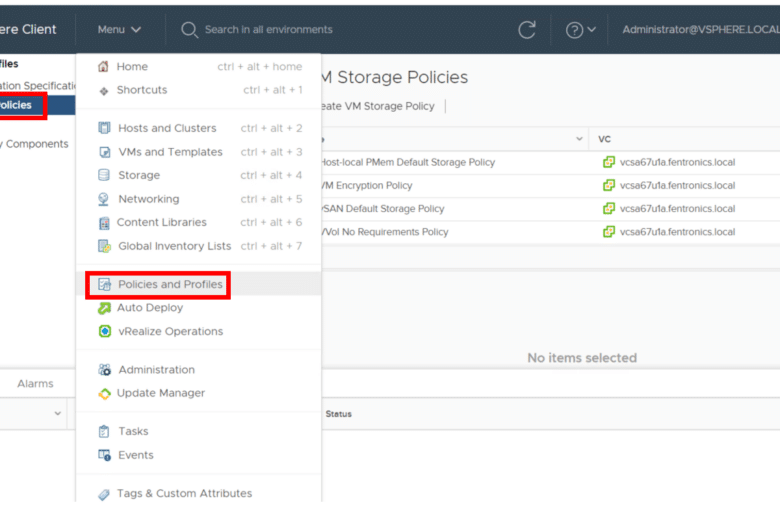Image resolution: width=780 pixels, height=516 pixels.
Task: Open the help question mark icon
Action: (x=574, y=30)
